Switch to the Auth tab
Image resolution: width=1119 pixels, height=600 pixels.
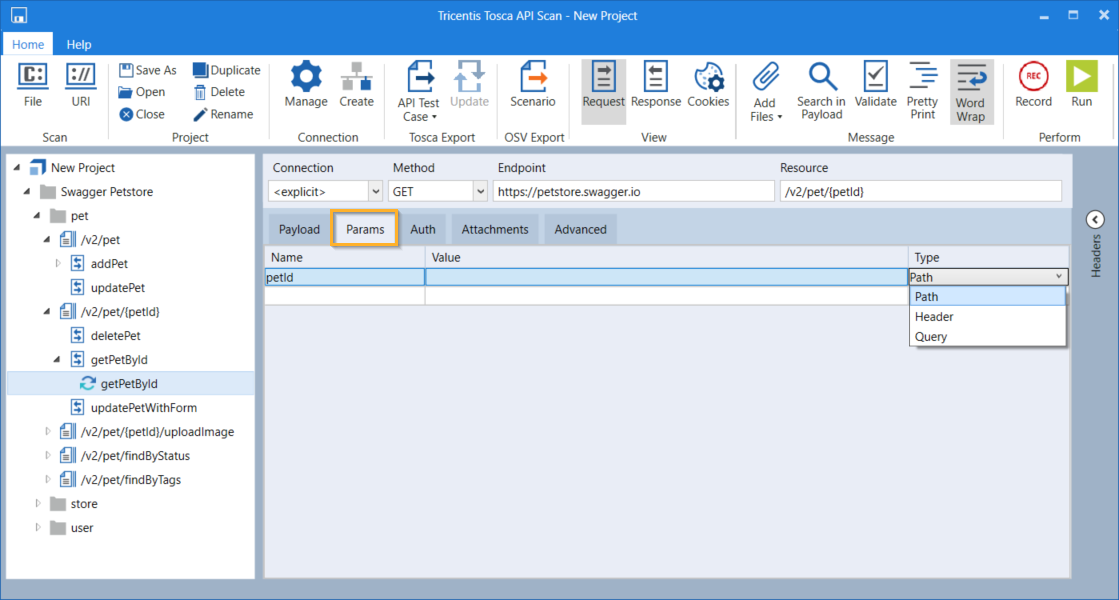click(423, 229)
